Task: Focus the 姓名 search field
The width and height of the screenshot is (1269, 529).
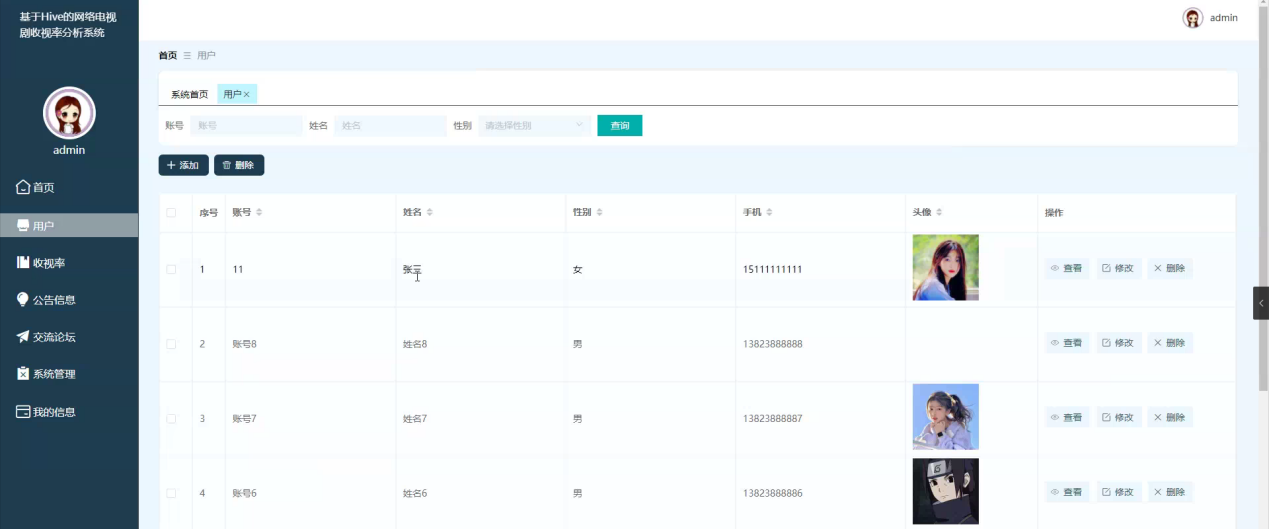Action: tap(390, 125)
